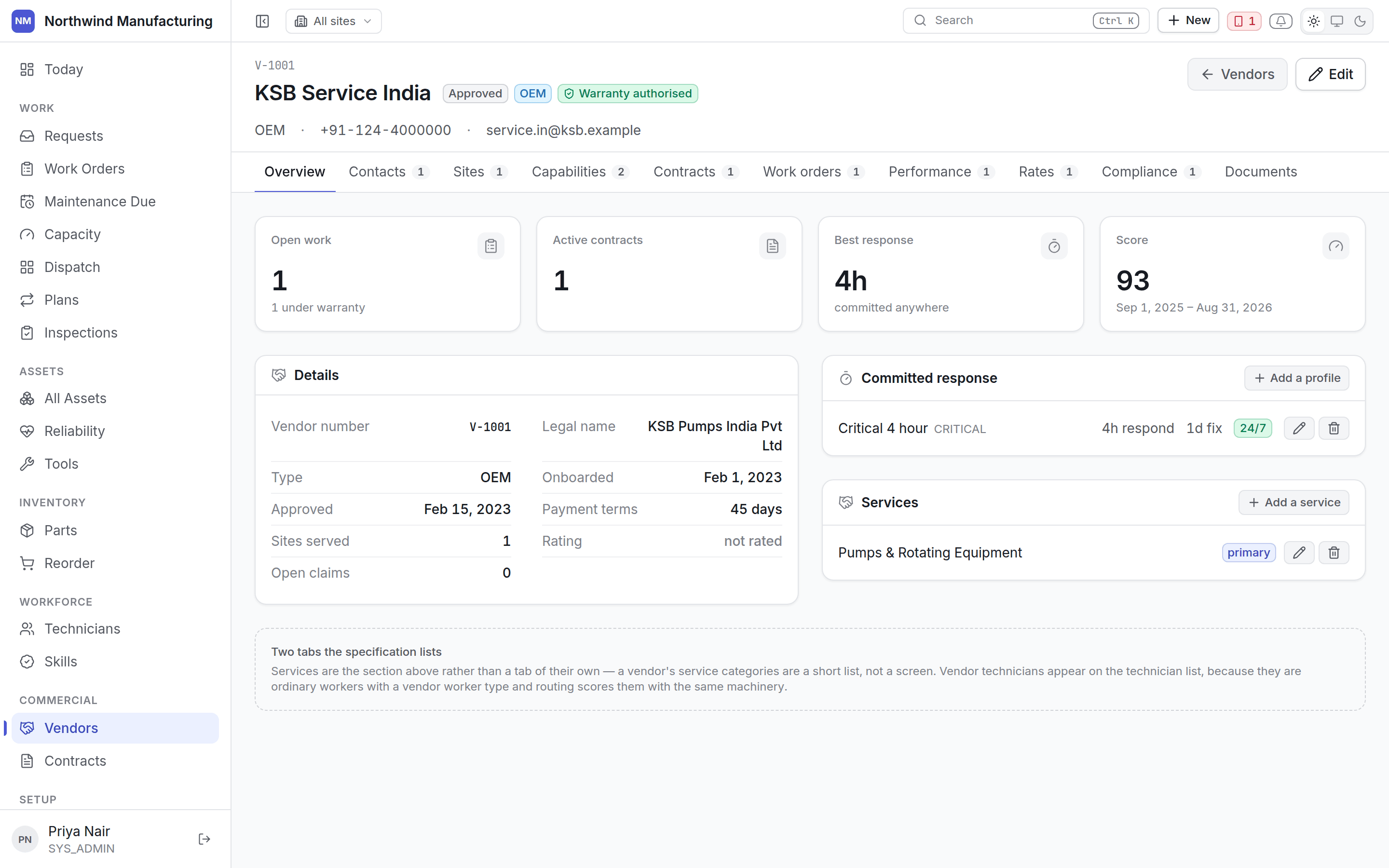Switch to light theme
Viewport: 1389px width, 868px height.
tap(1313, 21)
